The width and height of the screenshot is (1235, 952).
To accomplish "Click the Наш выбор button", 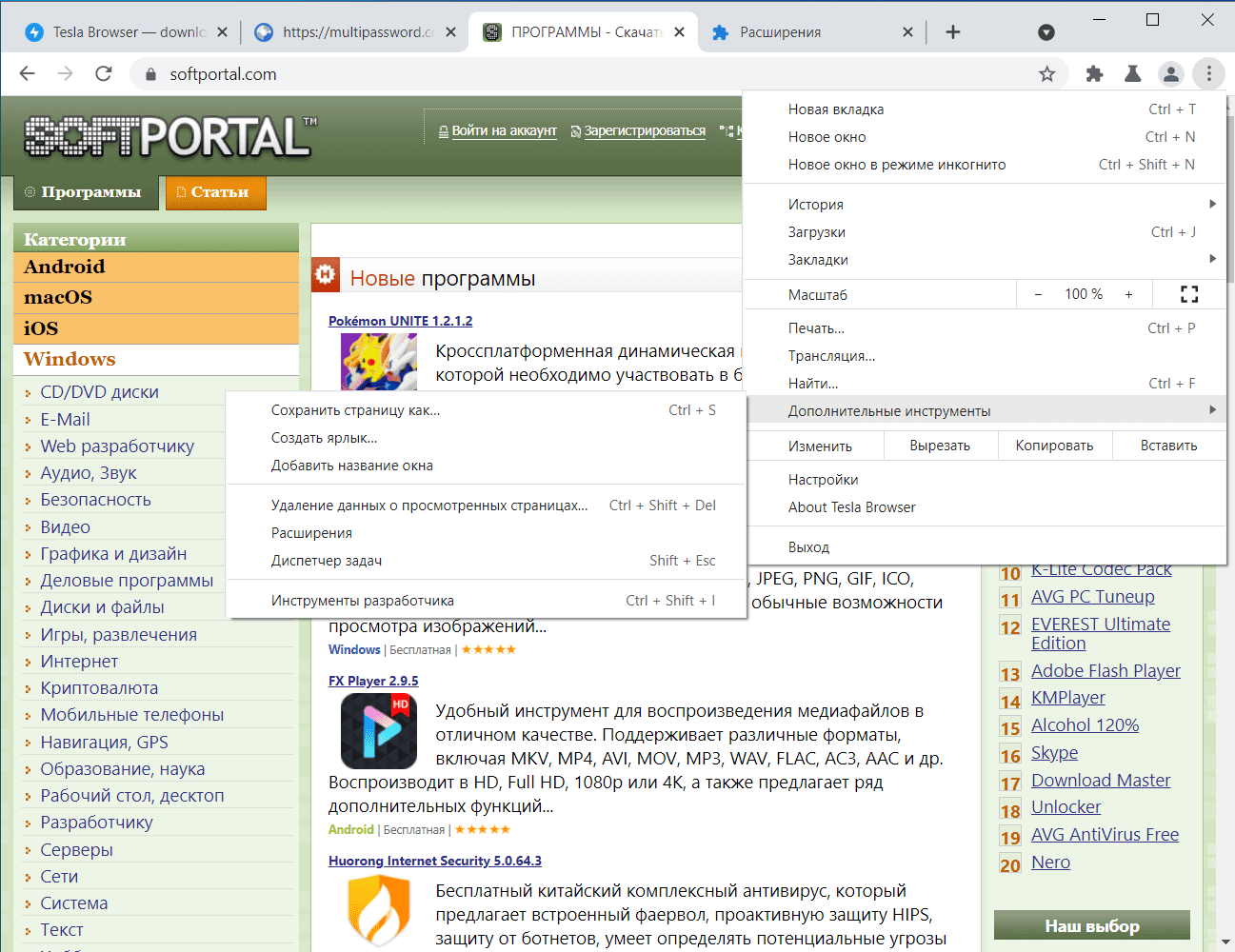I will [1092, 925].
